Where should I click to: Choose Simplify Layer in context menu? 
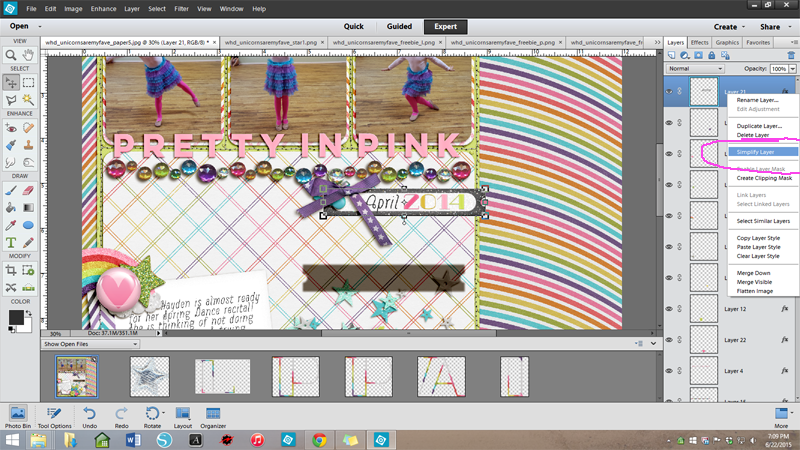tap(755, 152)
